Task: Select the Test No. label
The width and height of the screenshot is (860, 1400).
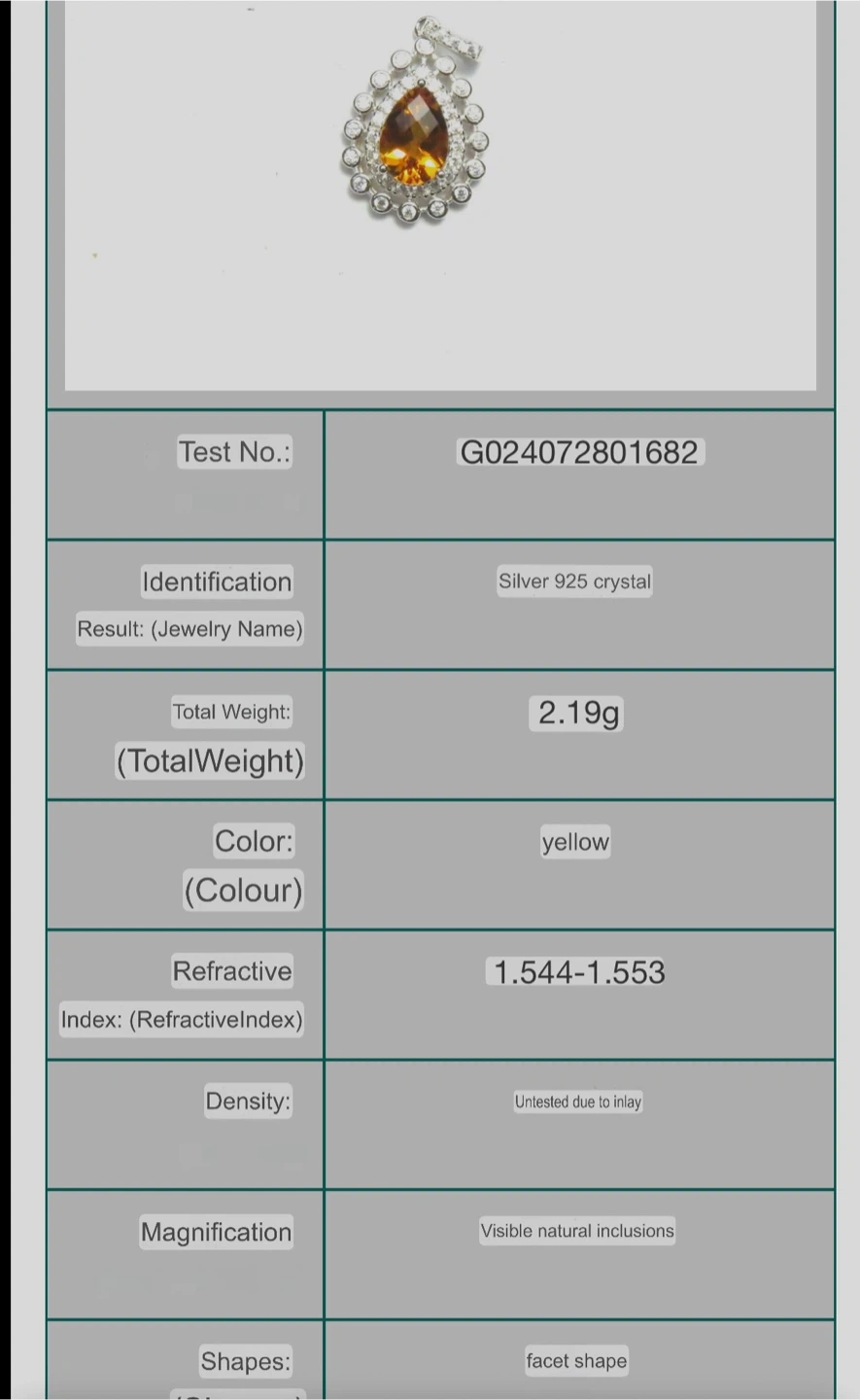Action: 234,452
